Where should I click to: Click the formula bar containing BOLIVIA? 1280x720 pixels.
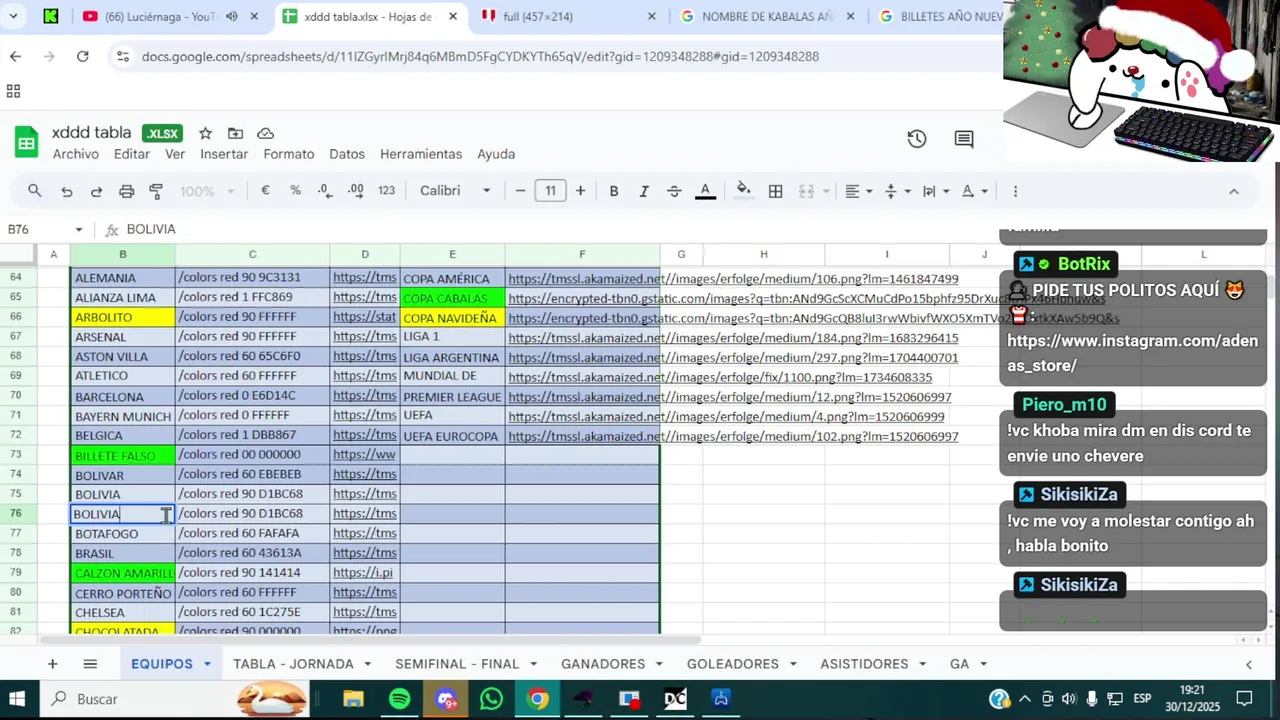pos(560,229)
